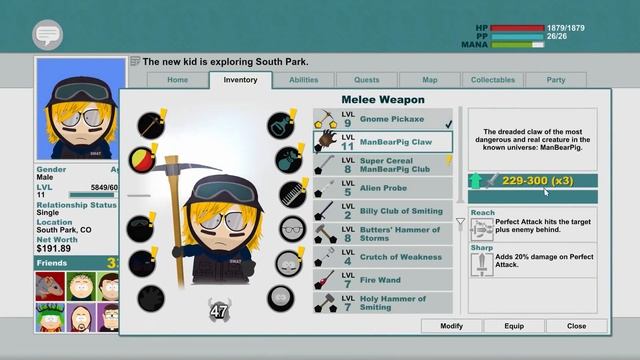Click the weapon list scrollbar thumb

tap(460, 155)
